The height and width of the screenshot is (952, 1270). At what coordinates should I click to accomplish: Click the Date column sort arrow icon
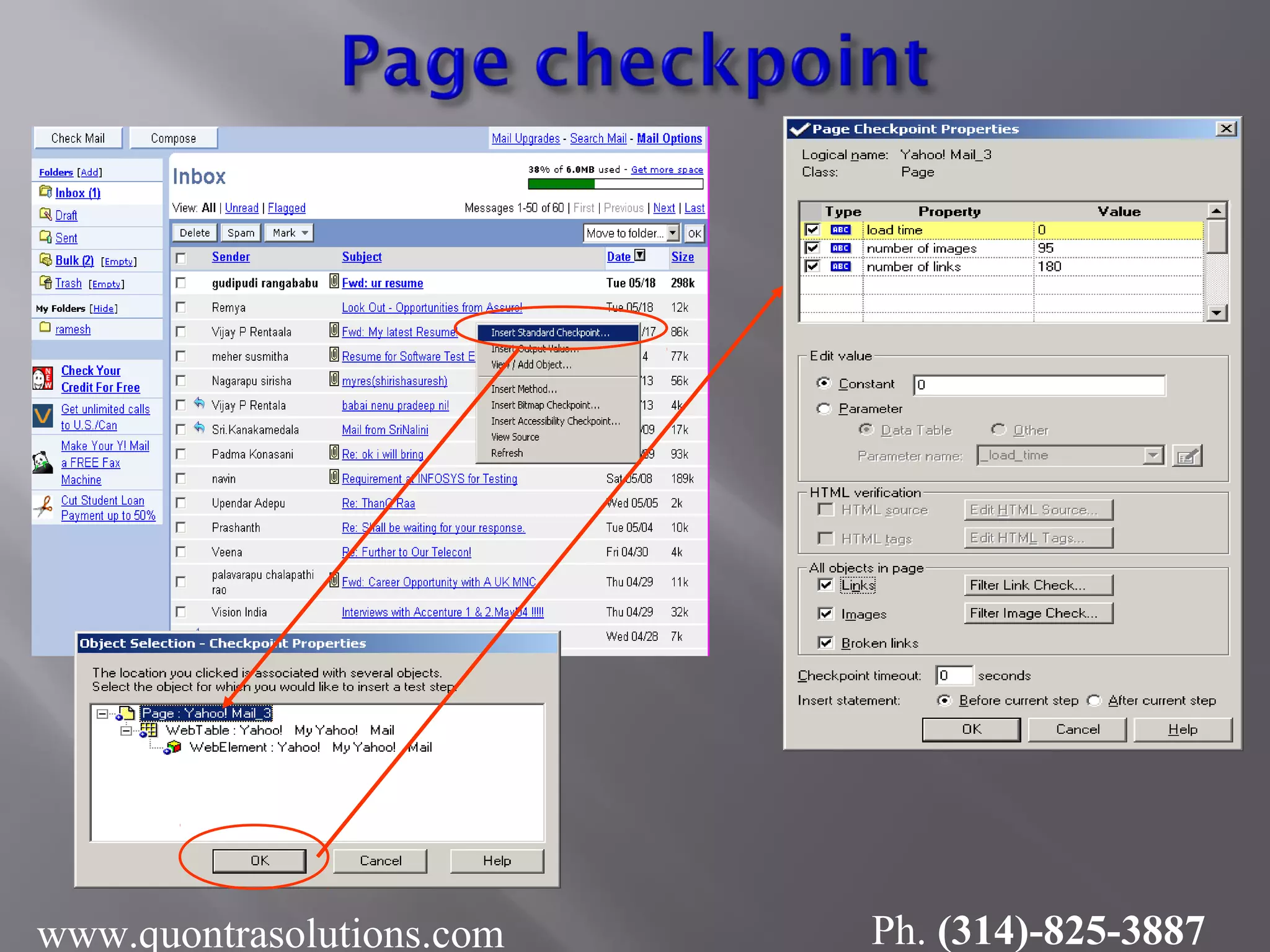(x=641, y=255)
